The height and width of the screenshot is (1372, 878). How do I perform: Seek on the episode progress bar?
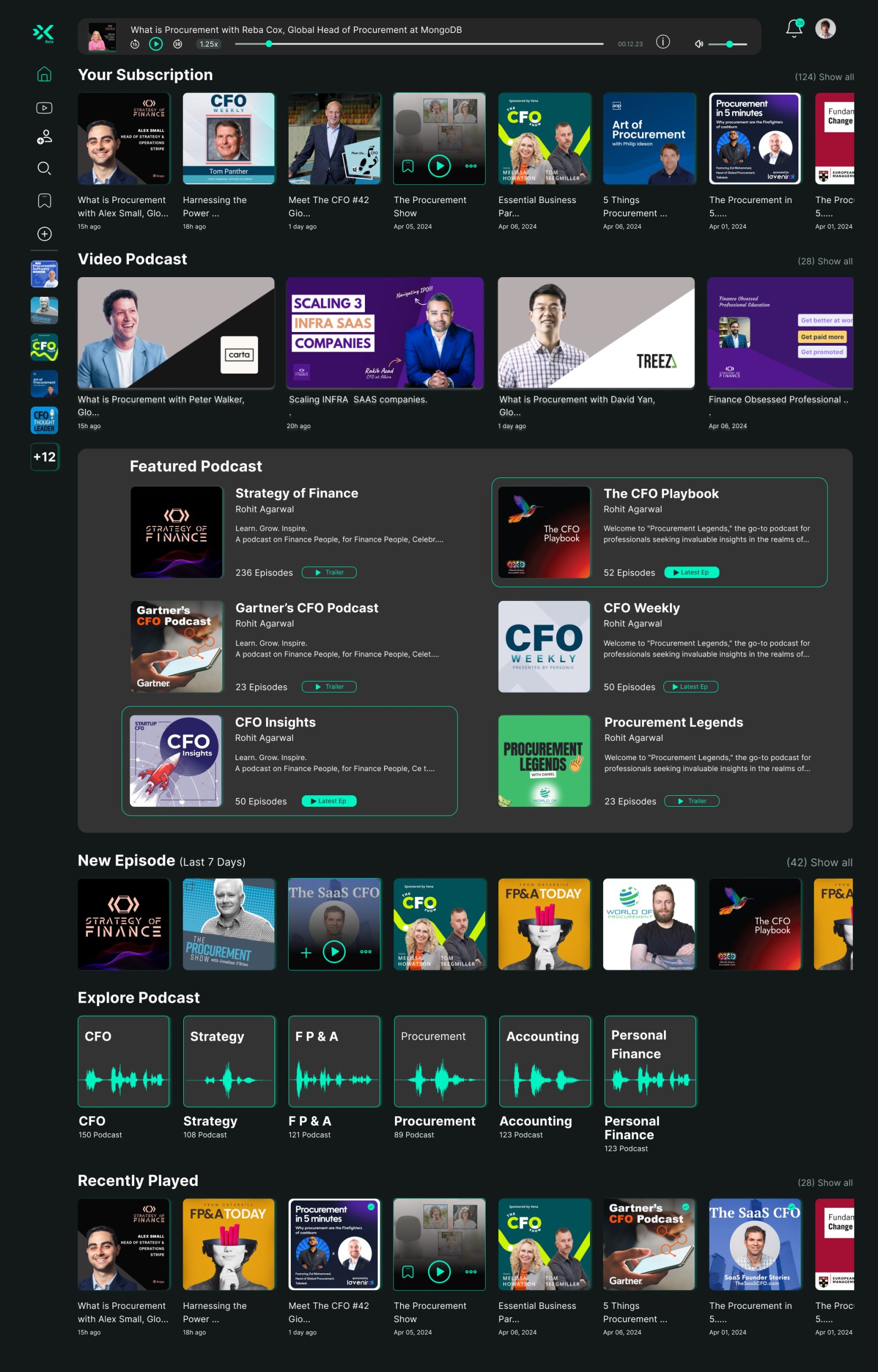pos(419,44)
